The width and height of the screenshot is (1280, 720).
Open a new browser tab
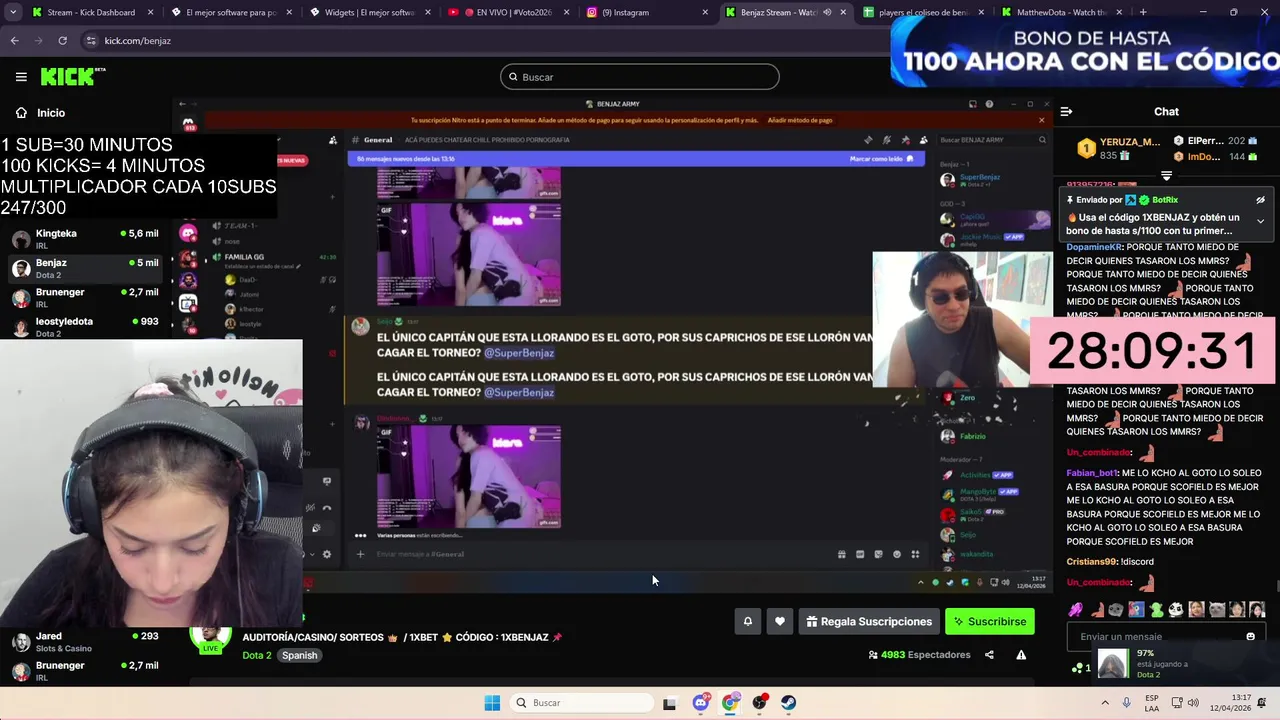tap(1143, 12)
